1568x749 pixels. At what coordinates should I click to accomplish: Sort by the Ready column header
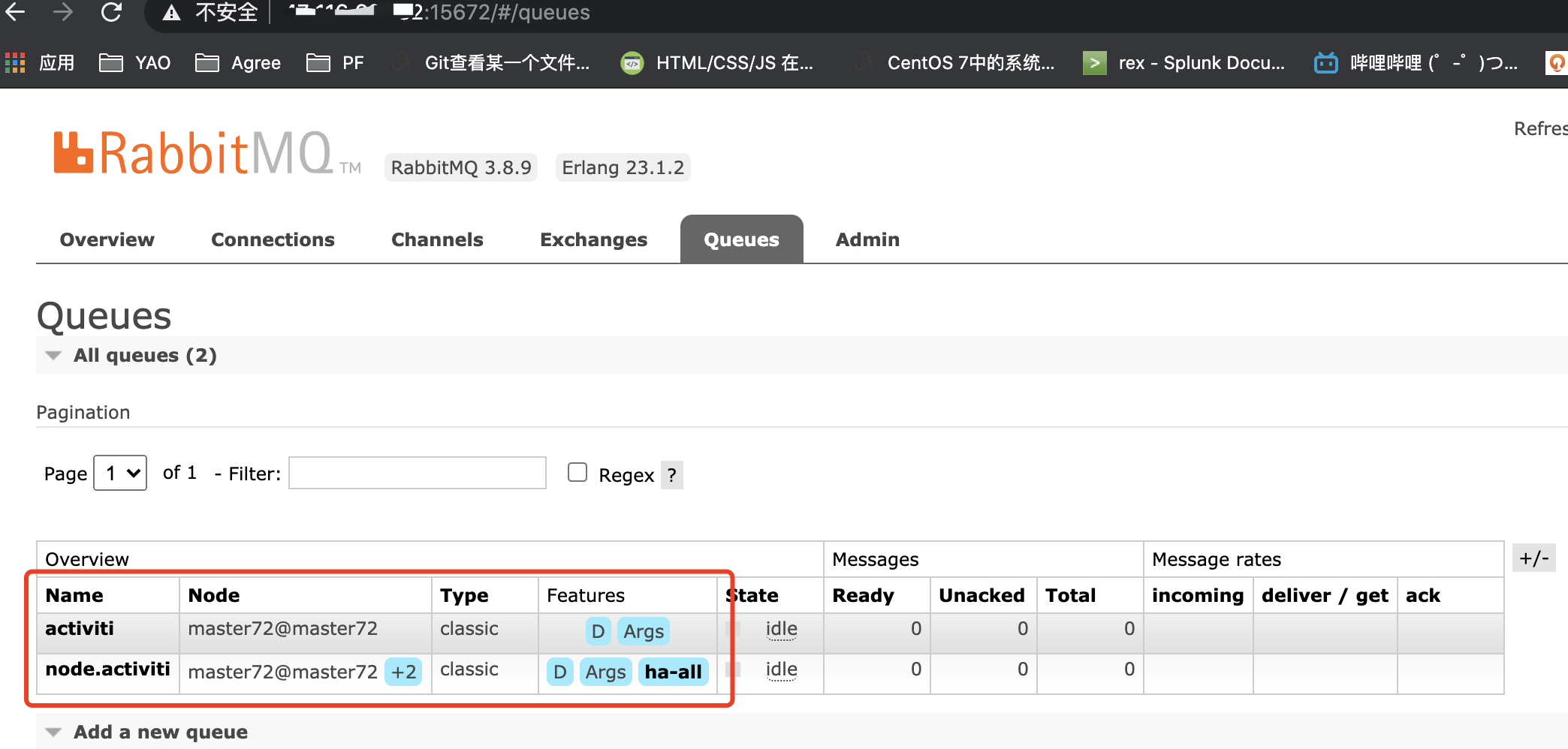point(864,595)
